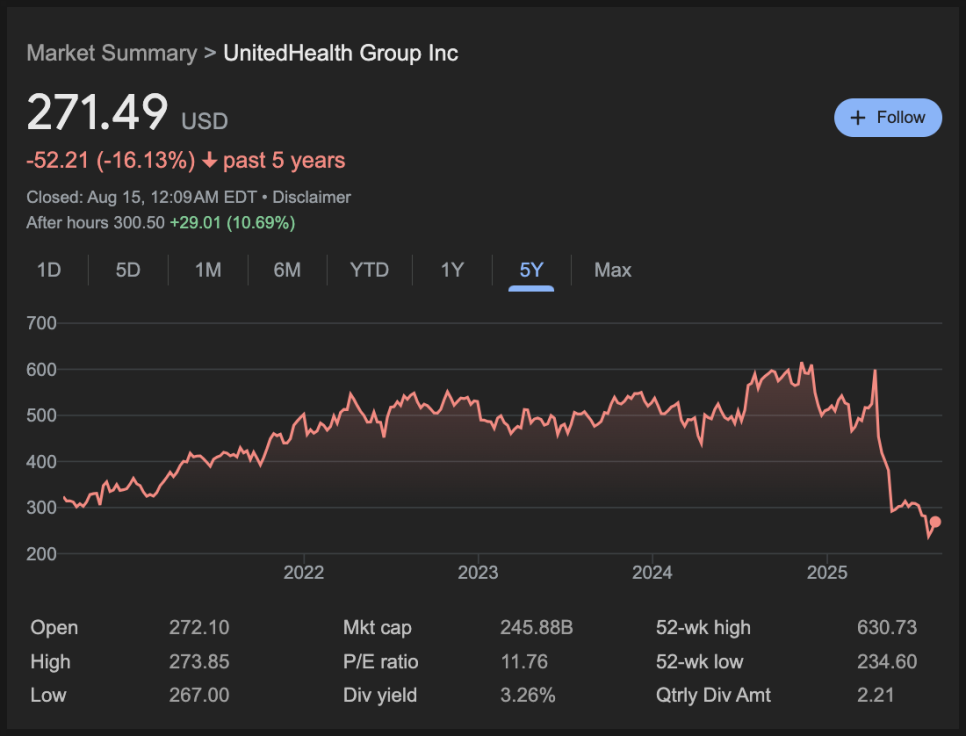Screen dimensions: 966x736
Task: Click the 200 y-axis label
Action: 41,554
